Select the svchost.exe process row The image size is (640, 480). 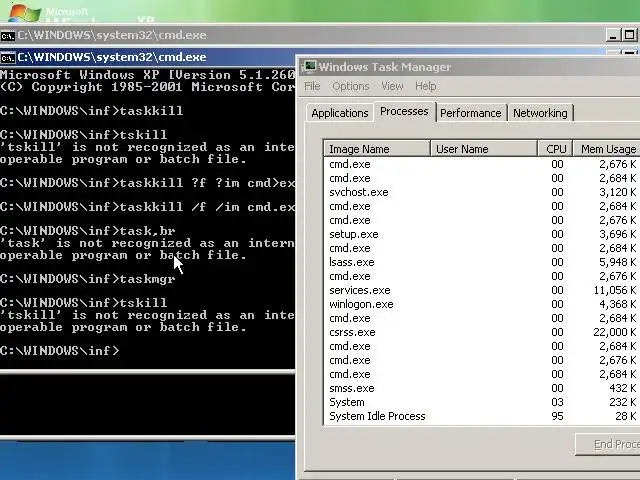tap(482, 192)
